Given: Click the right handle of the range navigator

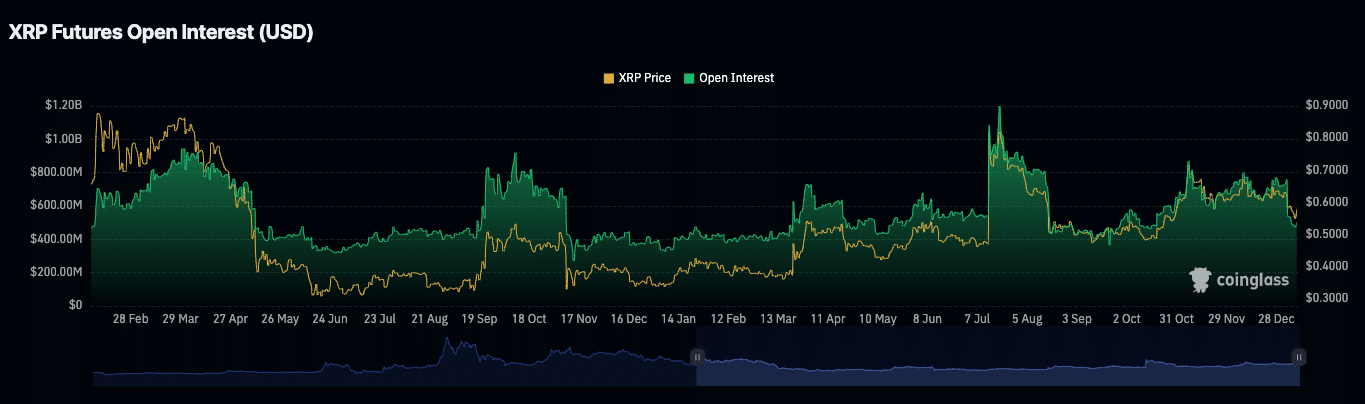Looking at the screenshot, I should tap(1298, 356).
